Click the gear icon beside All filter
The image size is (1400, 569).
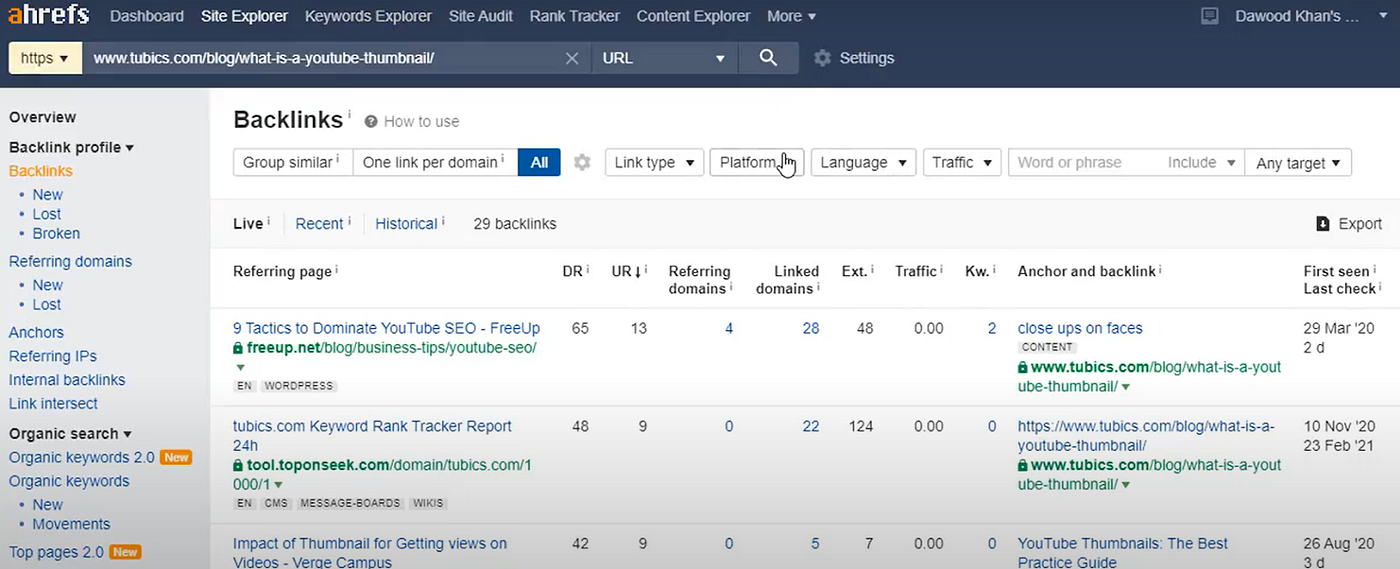point(582,162)
